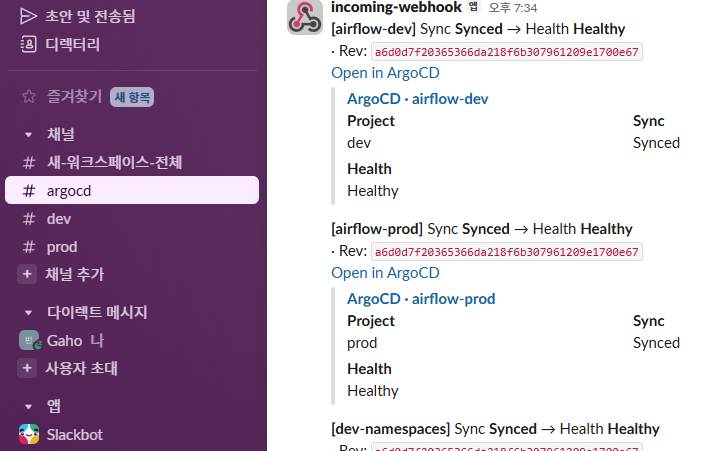Click the [dev-namespaces] message header text
Image resolution: width=719 pixels, height=451 pixels.
point(495,429)
